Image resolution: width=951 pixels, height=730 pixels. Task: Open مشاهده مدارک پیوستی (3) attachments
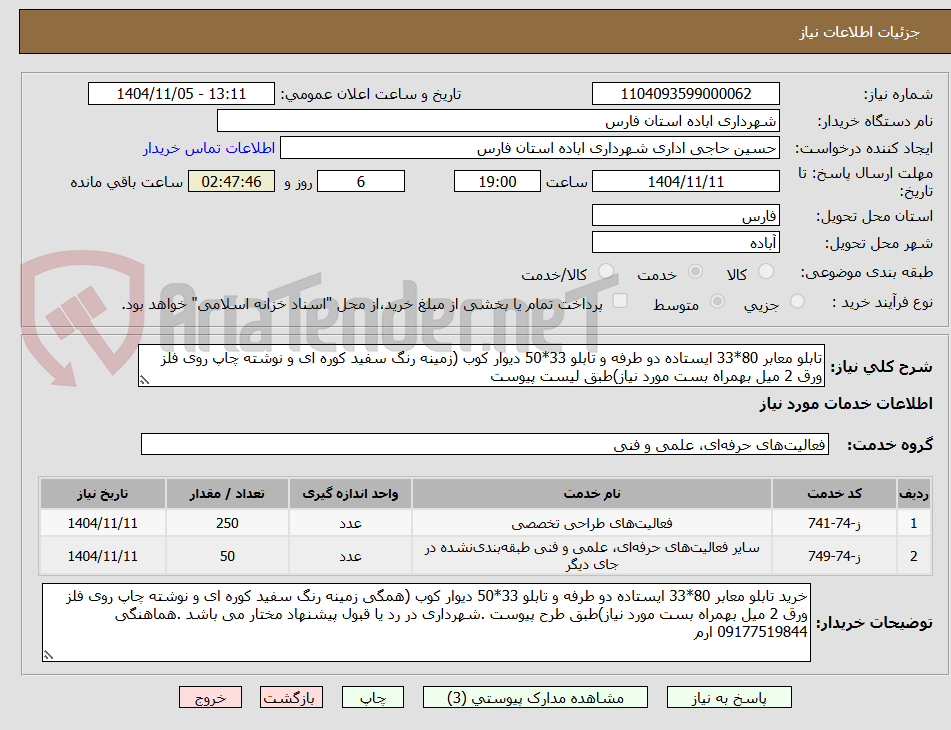point(535,697)
